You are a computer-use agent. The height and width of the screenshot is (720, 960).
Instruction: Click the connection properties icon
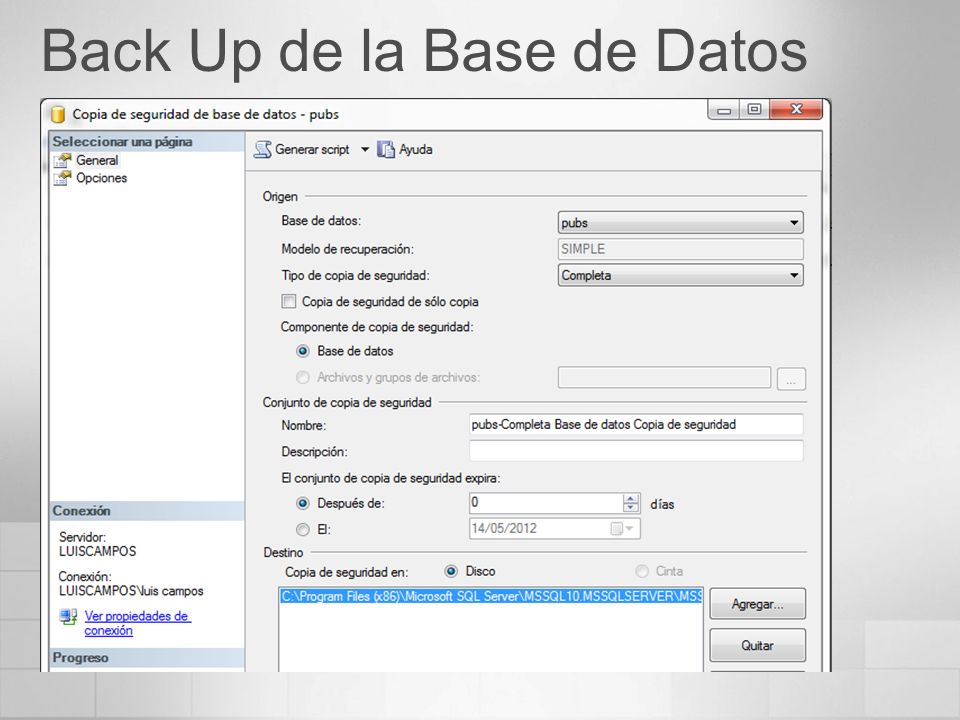[x=68, y=617]
